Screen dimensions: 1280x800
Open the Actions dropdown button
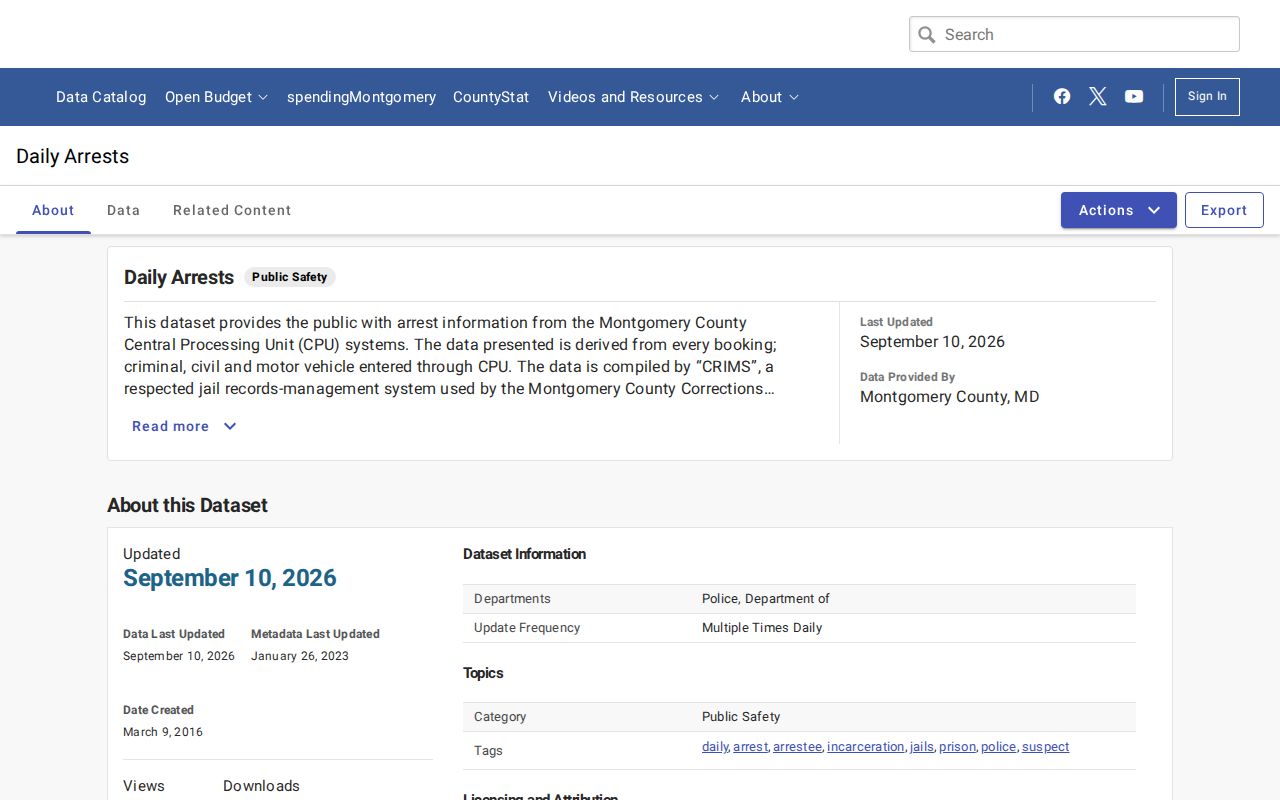coord(1119,210)
